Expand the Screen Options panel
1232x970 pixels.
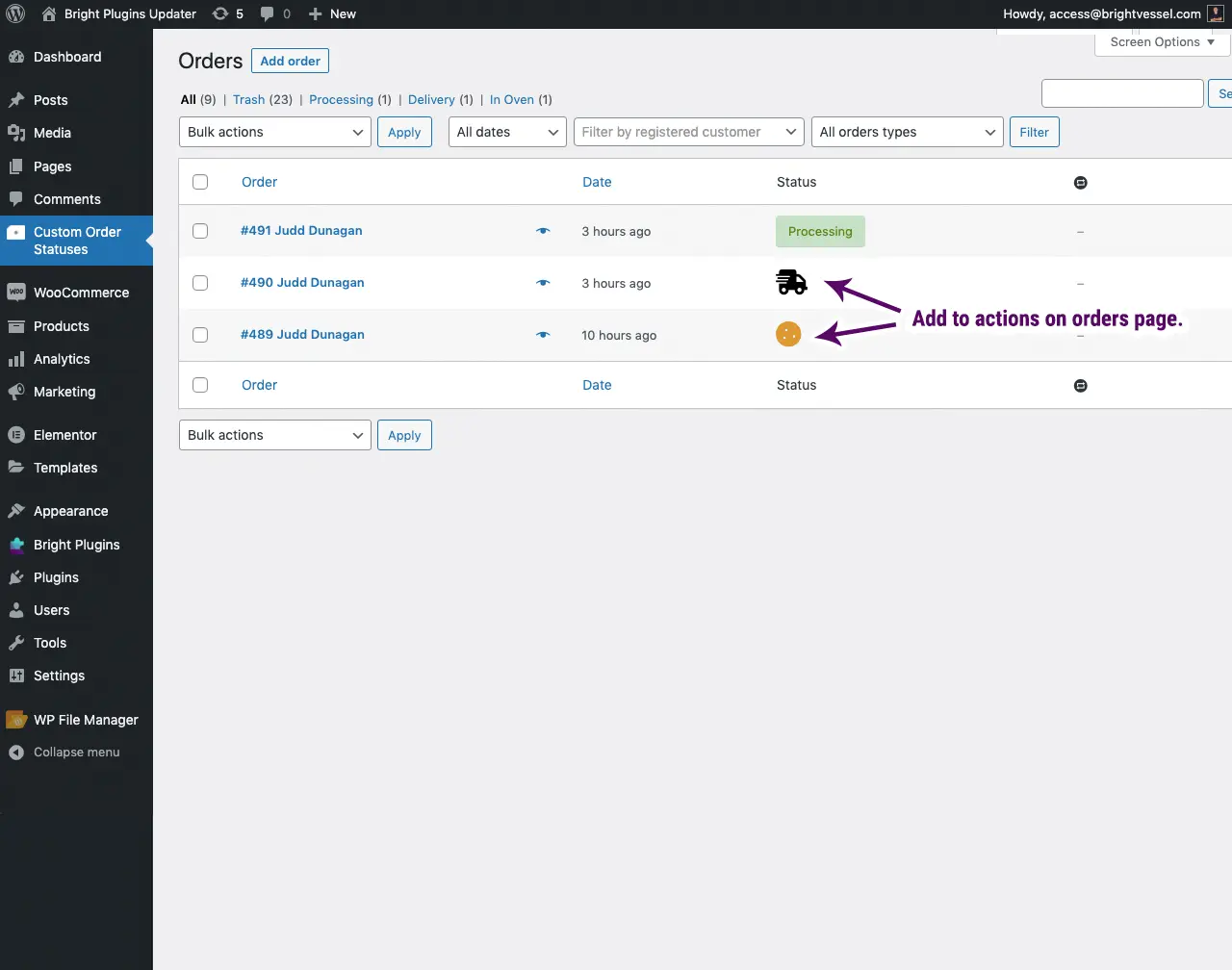[1161, 41]
